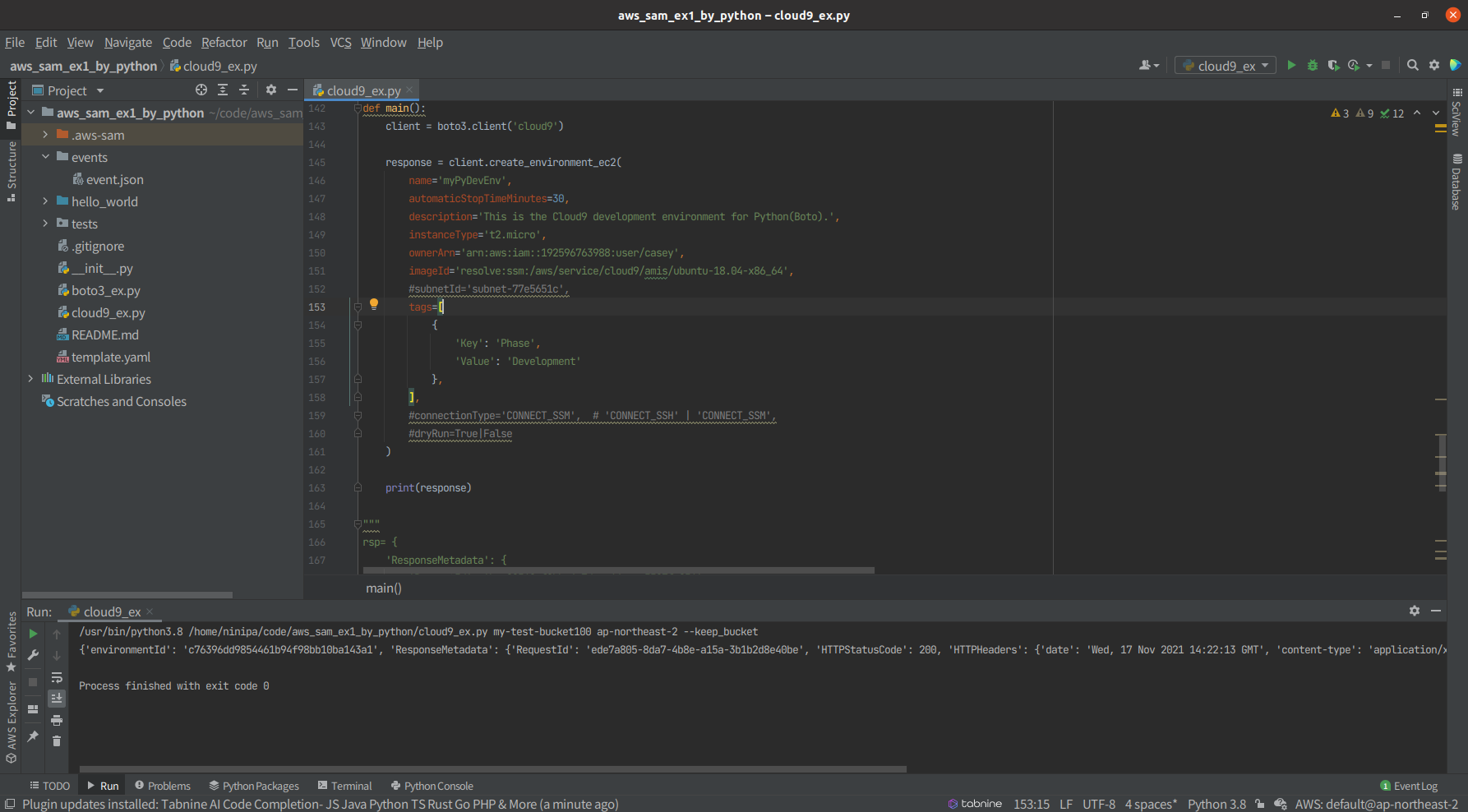Click the Run console horizontal scrollbar
Viewport: 1468px width, 812px height.
coord(492,769)
